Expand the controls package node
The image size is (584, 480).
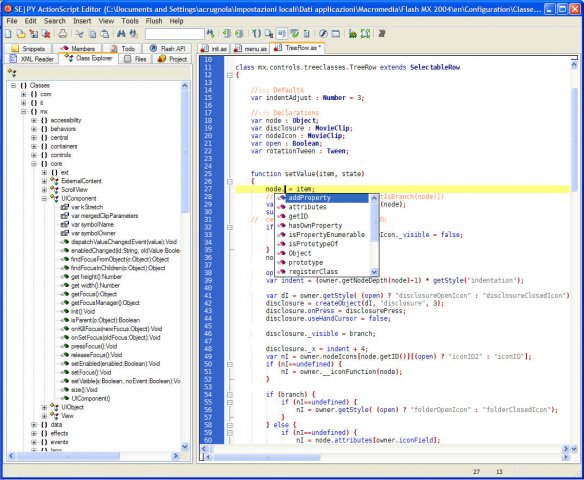tap(34, 155)
